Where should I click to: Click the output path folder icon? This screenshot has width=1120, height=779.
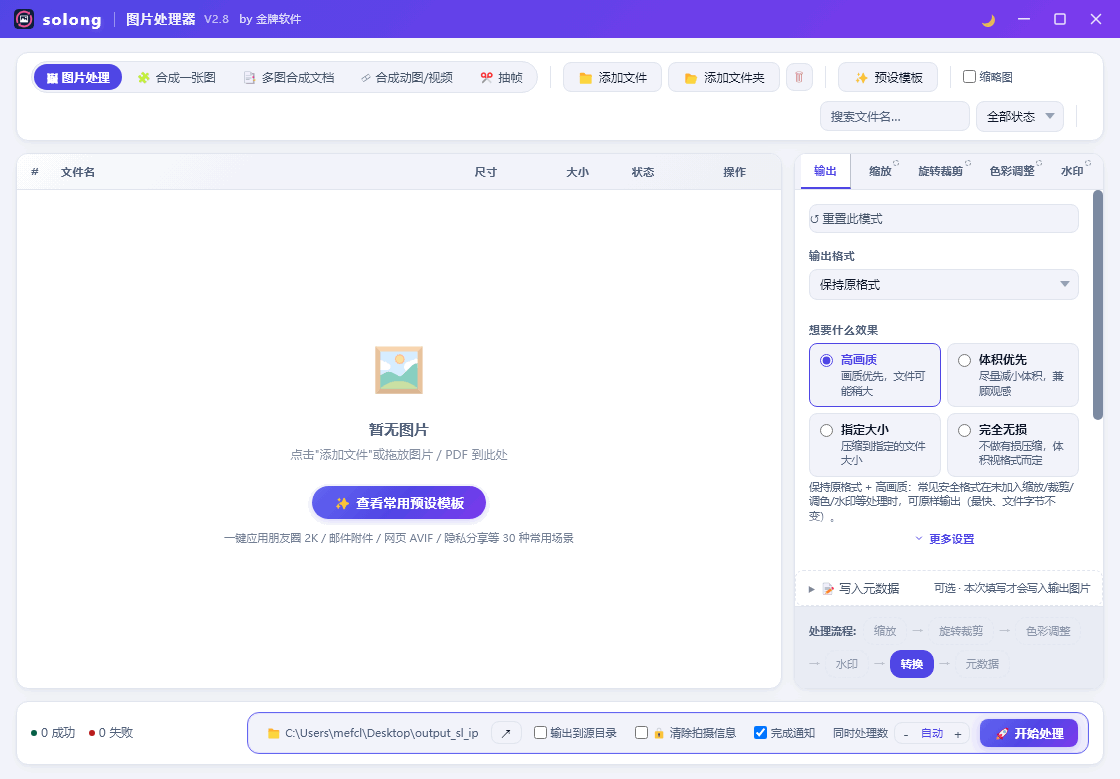pyautogui.click(x=274, y=733)
